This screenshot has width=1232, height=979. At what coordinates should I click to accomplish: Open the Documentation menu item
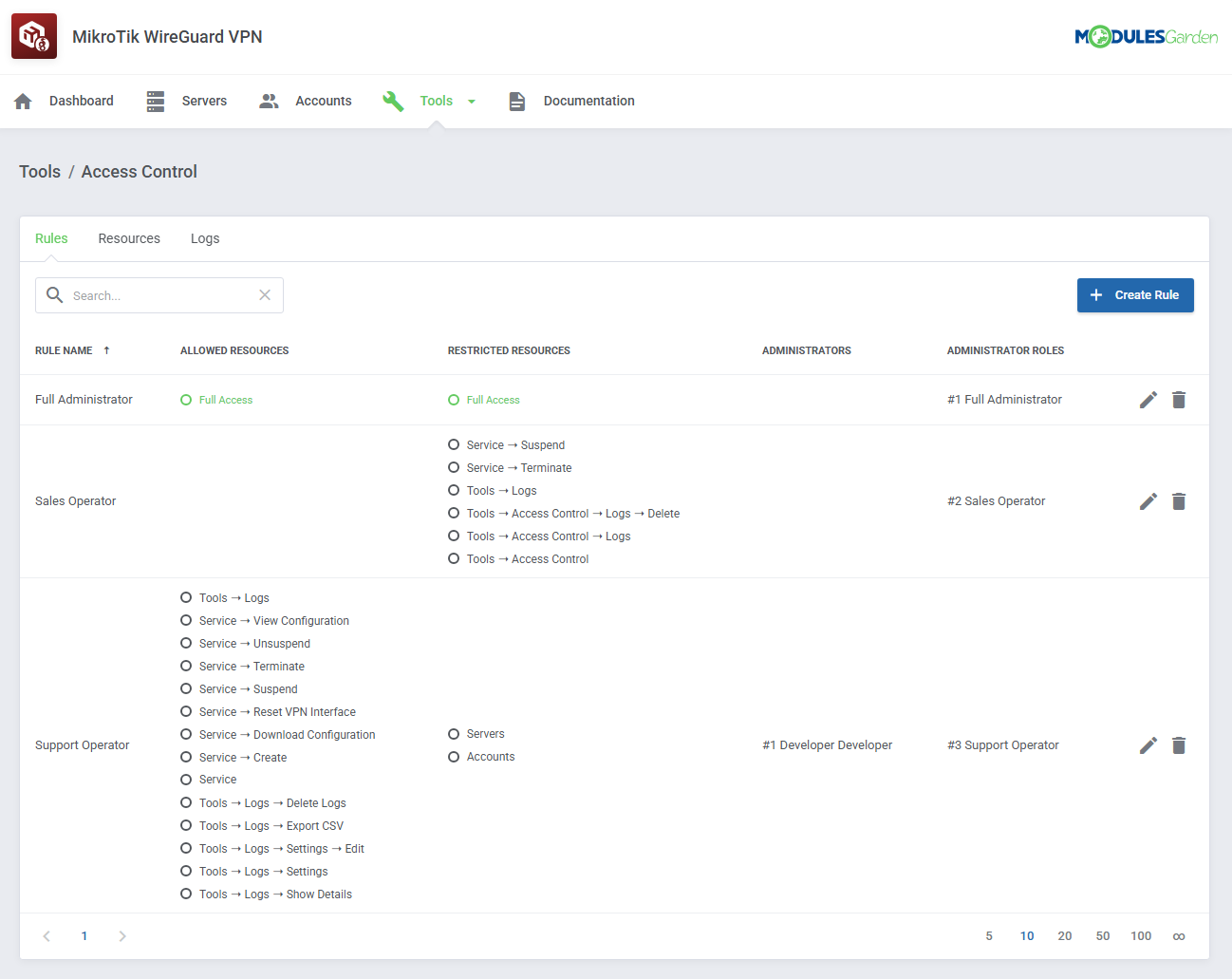tap(572, 102)
